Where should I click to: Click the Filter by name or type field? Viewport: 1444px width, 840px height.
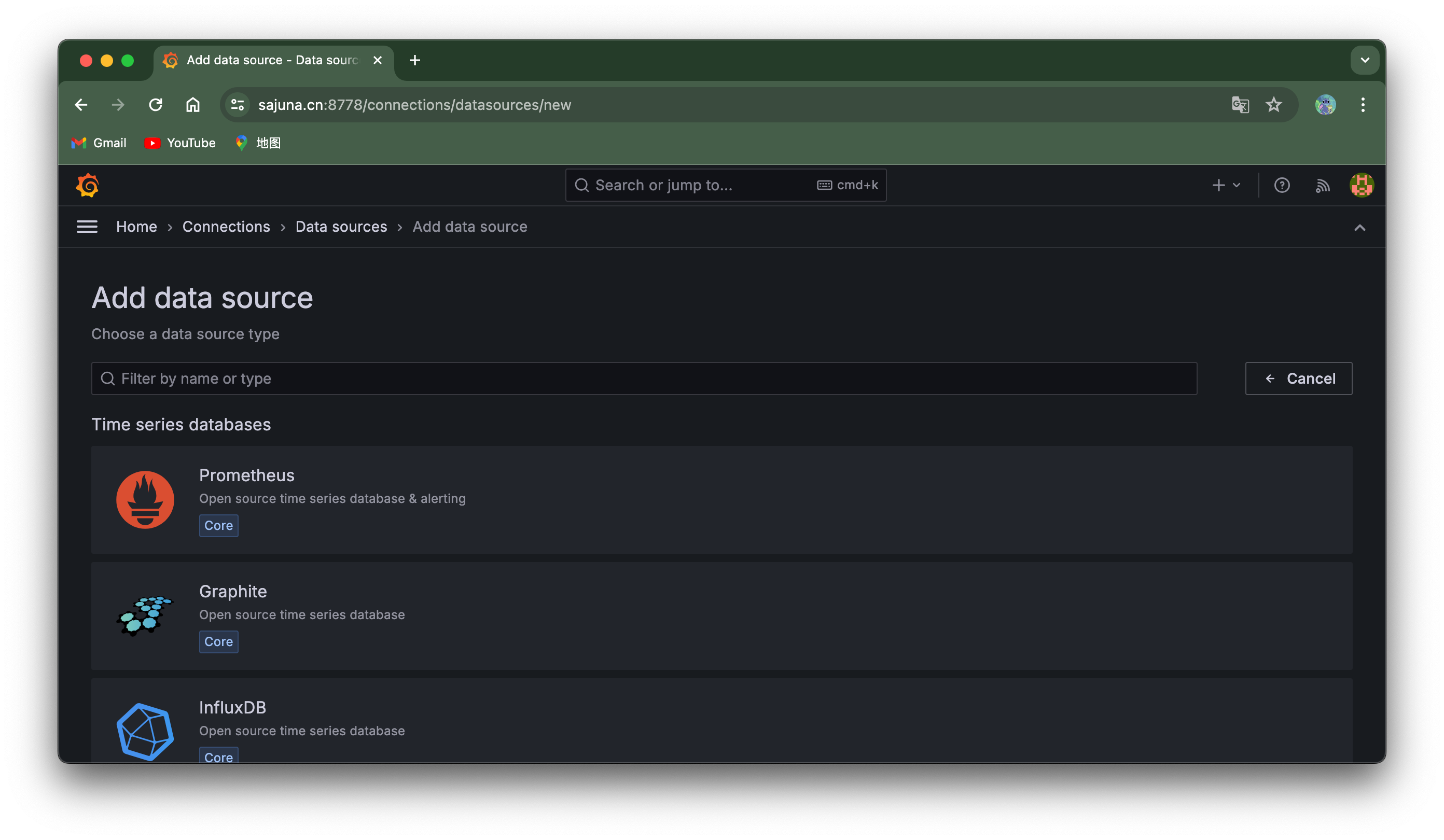(x=644, y=378)
